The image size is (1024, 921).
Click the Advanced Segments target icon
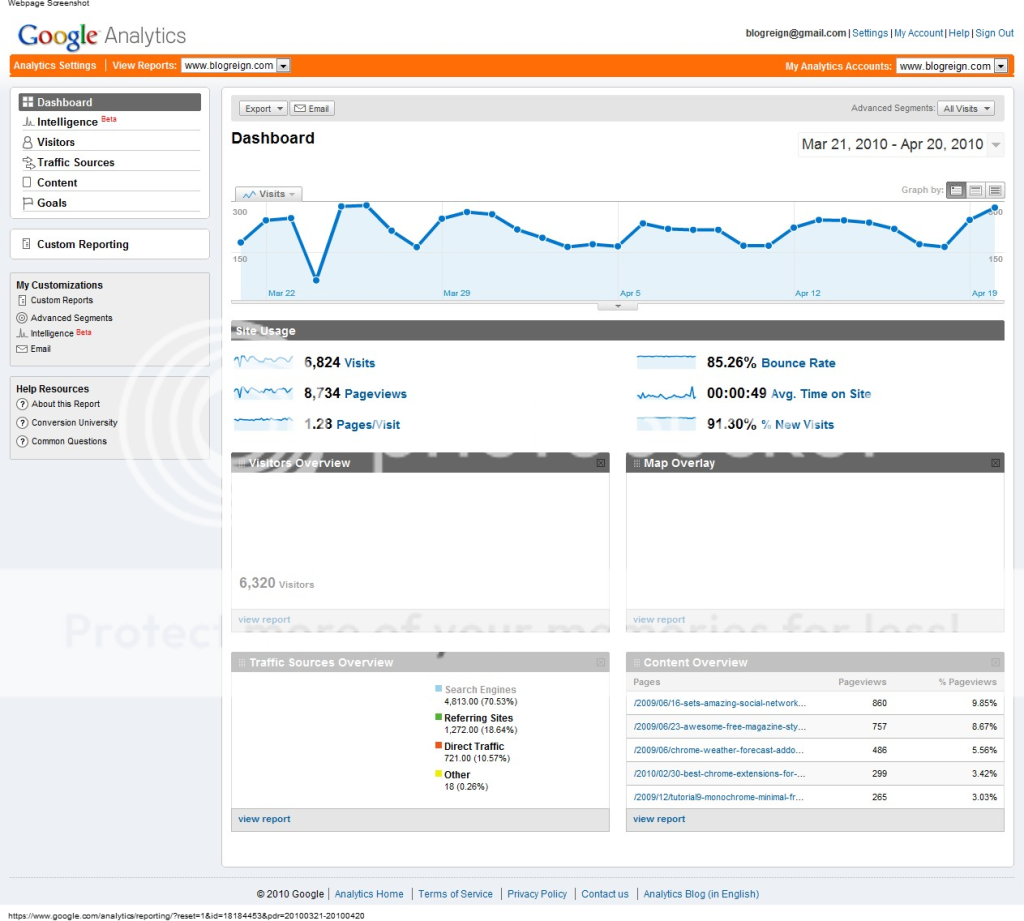tap(22, 318)
